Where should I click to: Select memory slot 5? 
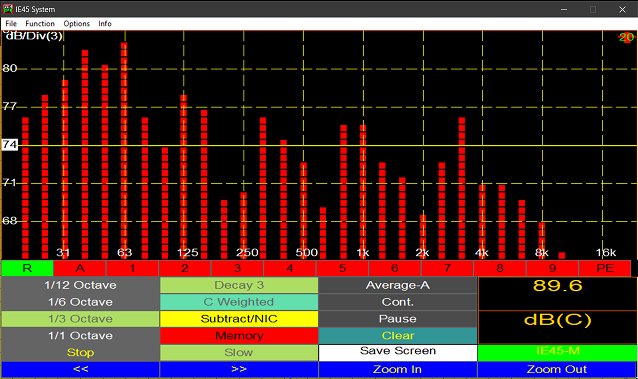pos(343,268)
